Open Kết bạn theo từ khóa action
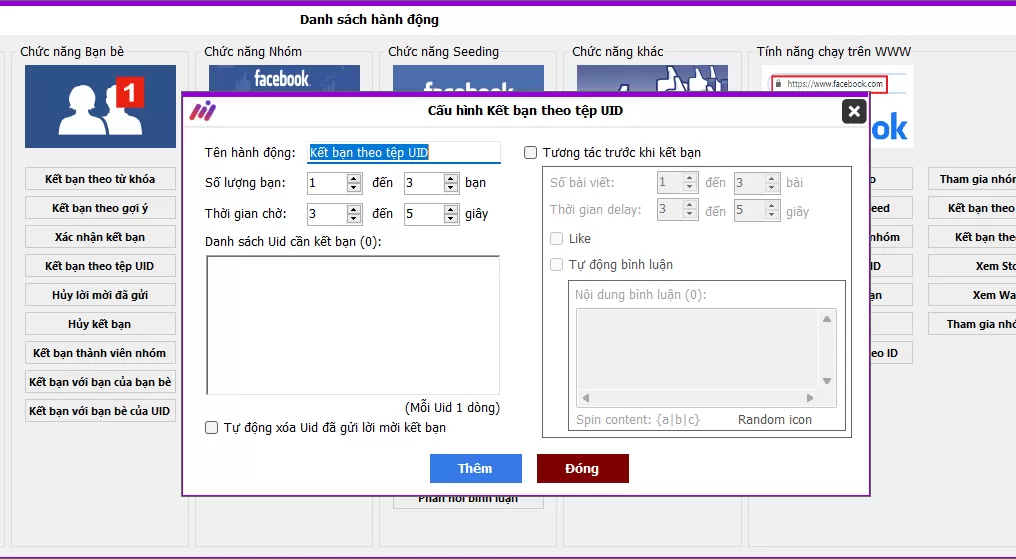This screenshot has width=1016, height=559. [x=100, y=179]
